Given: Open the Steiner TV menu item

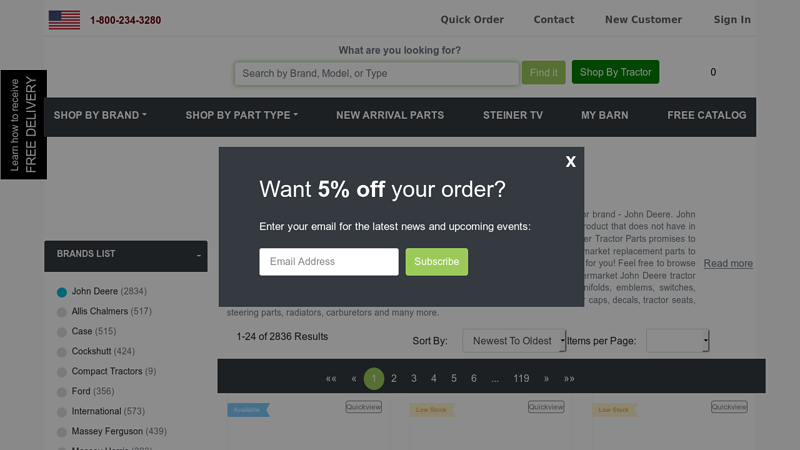Looking at the screenshot, I should [513, 115].
